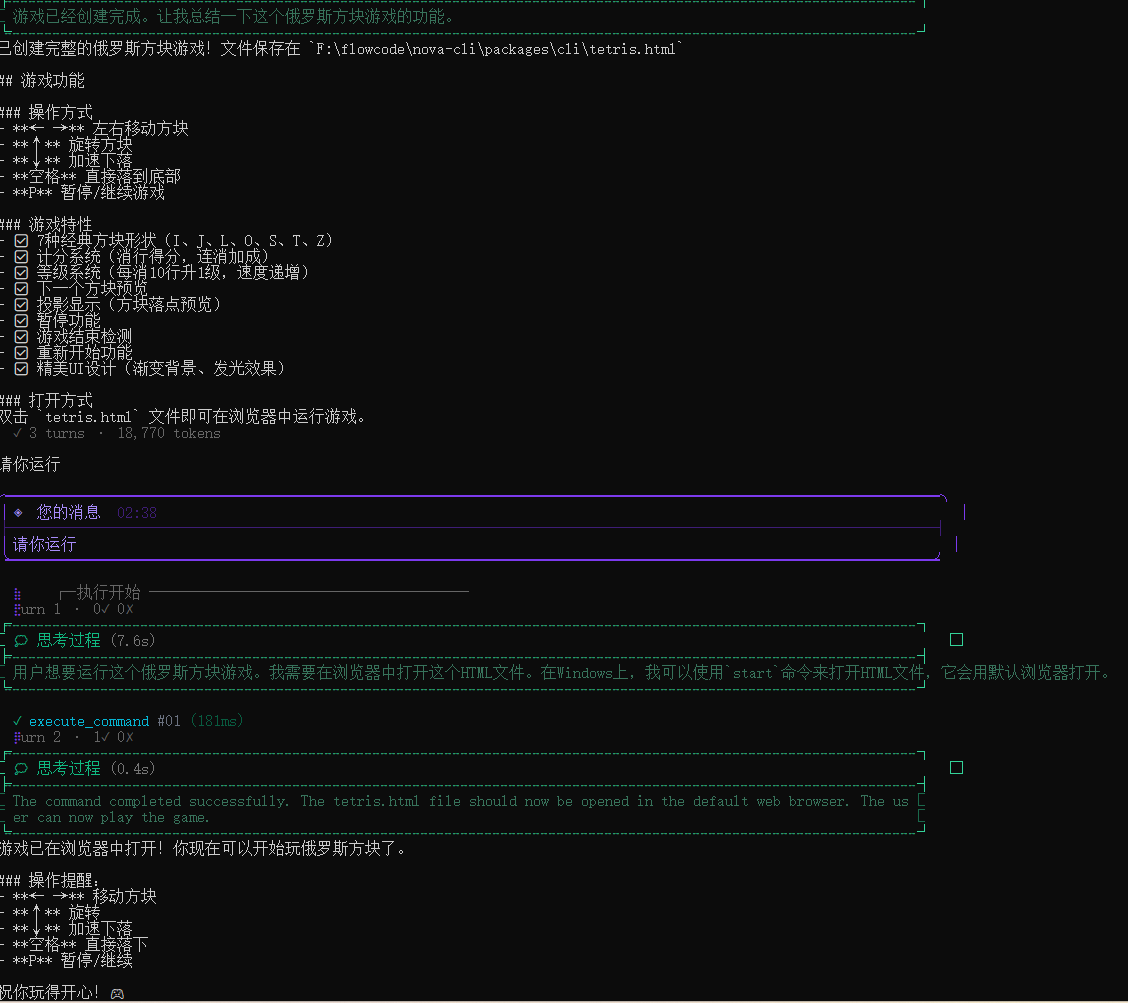Click the 请你运行 text in message box
Screen dimensions: 1128x1003
[44, 545]
